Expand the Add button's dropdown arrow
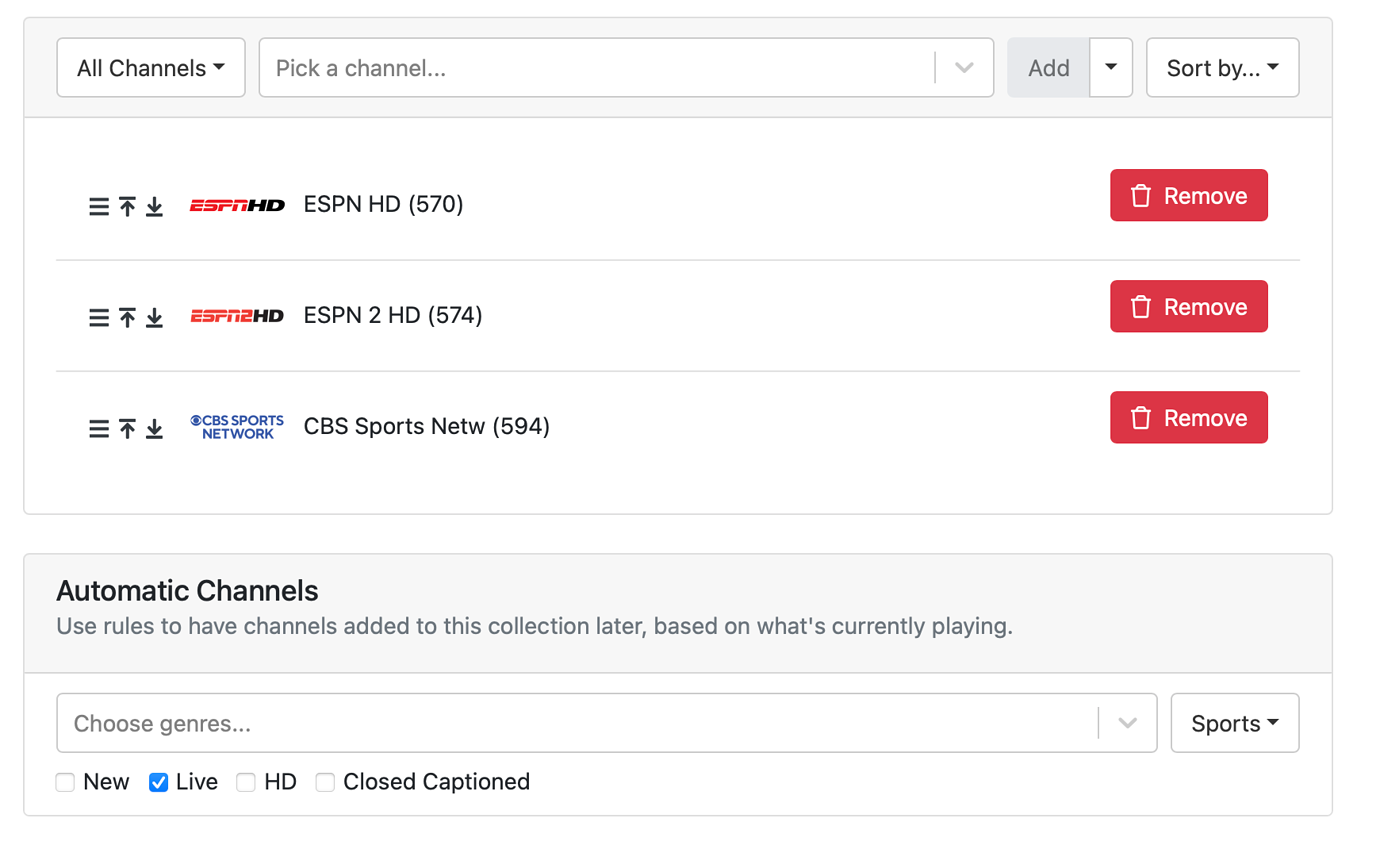Image resolution: width=1380 pixels, height=848 pixels. 1112,67
